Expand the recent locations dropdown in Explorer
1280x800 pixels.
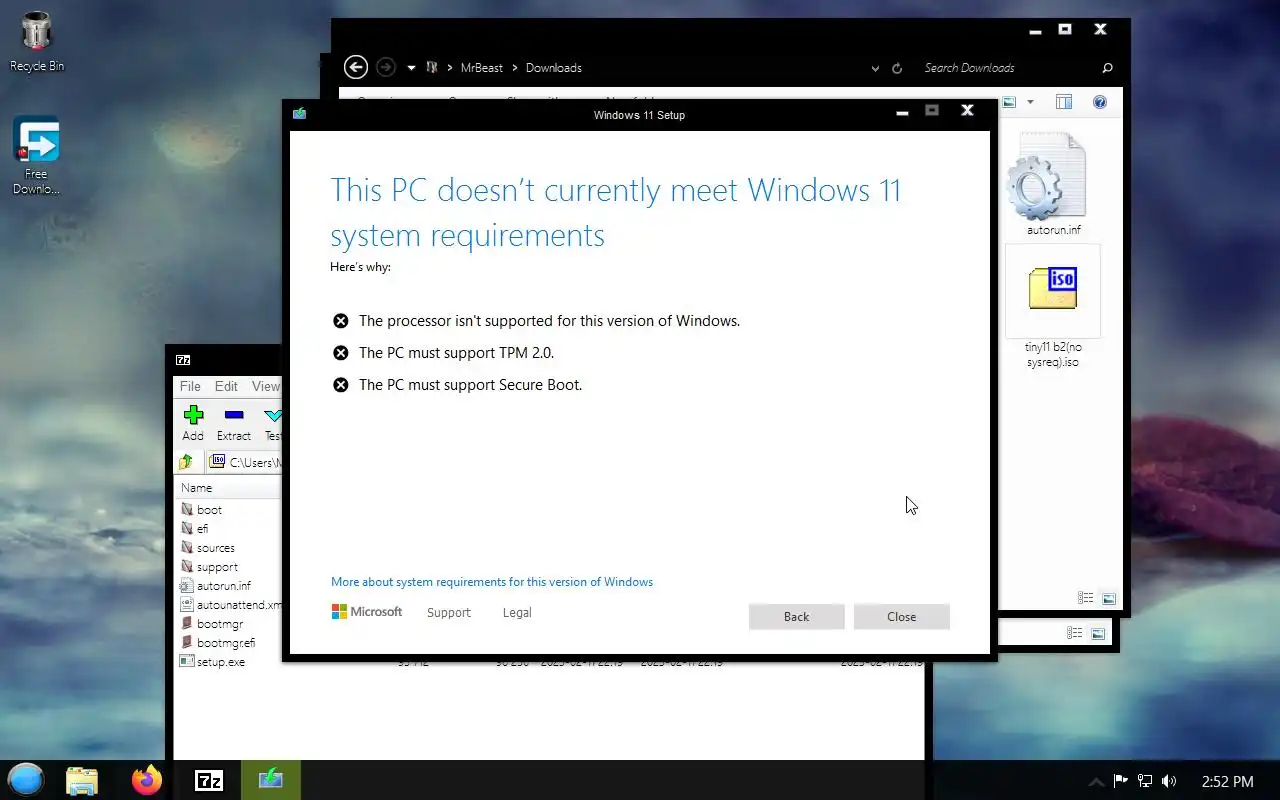[x=411, y=68]
